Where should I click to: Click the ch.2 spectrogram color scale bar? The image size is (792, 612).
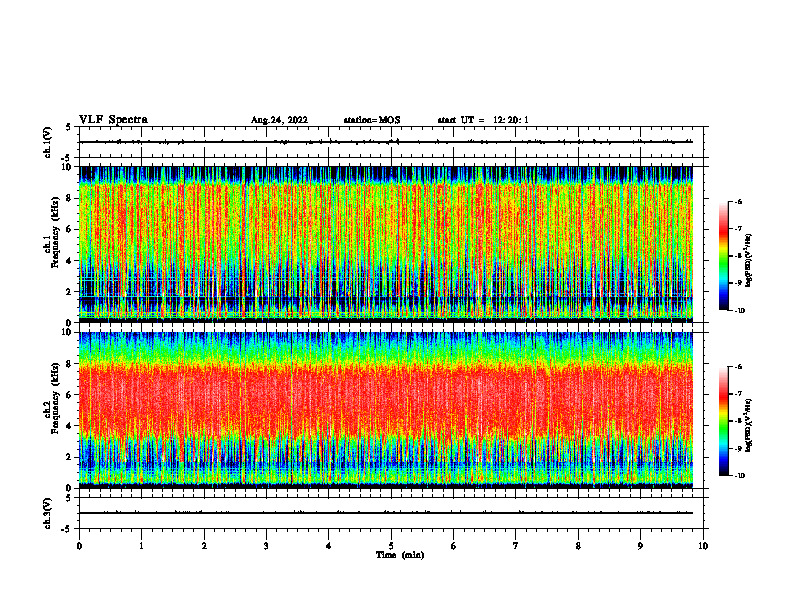[723, 421]
